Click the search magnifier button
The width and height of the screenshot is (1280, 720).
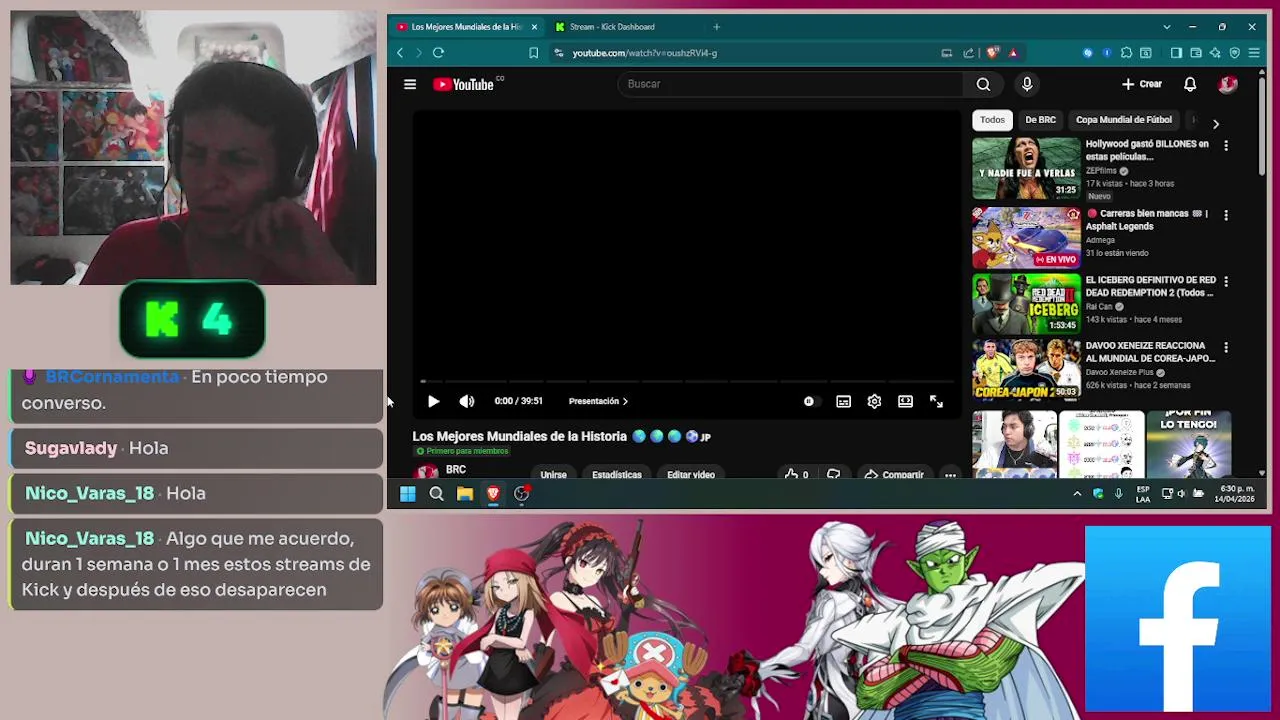(984, 84)
